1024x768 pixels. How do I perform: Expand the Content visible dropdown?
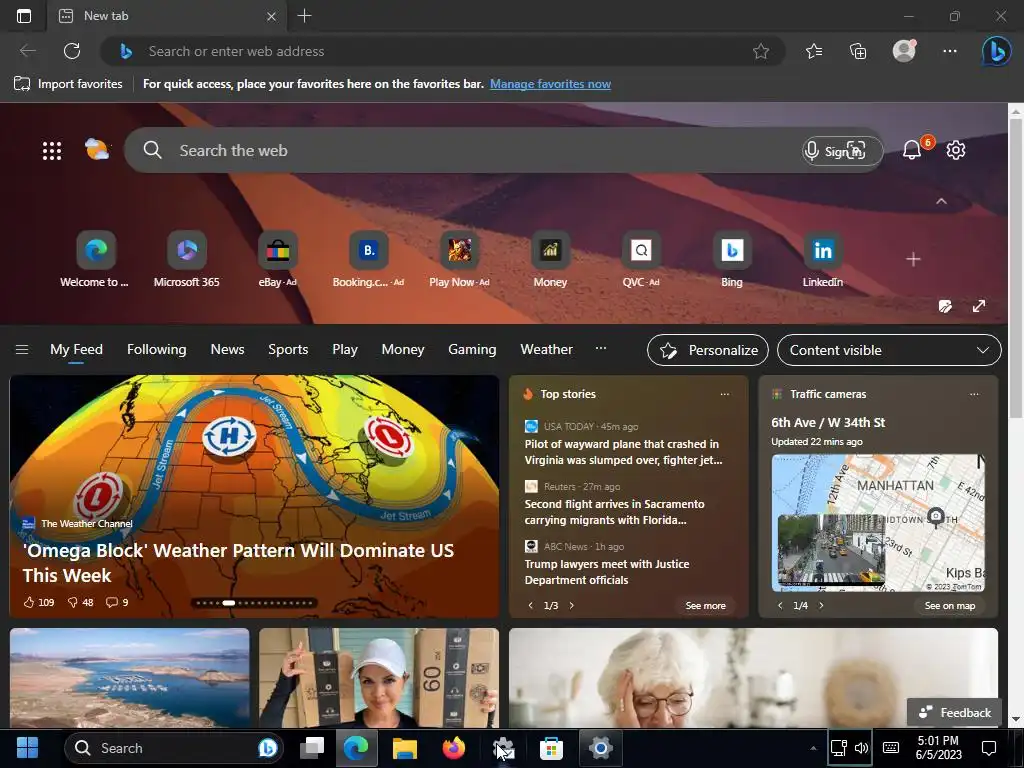(x=889, y=350)
